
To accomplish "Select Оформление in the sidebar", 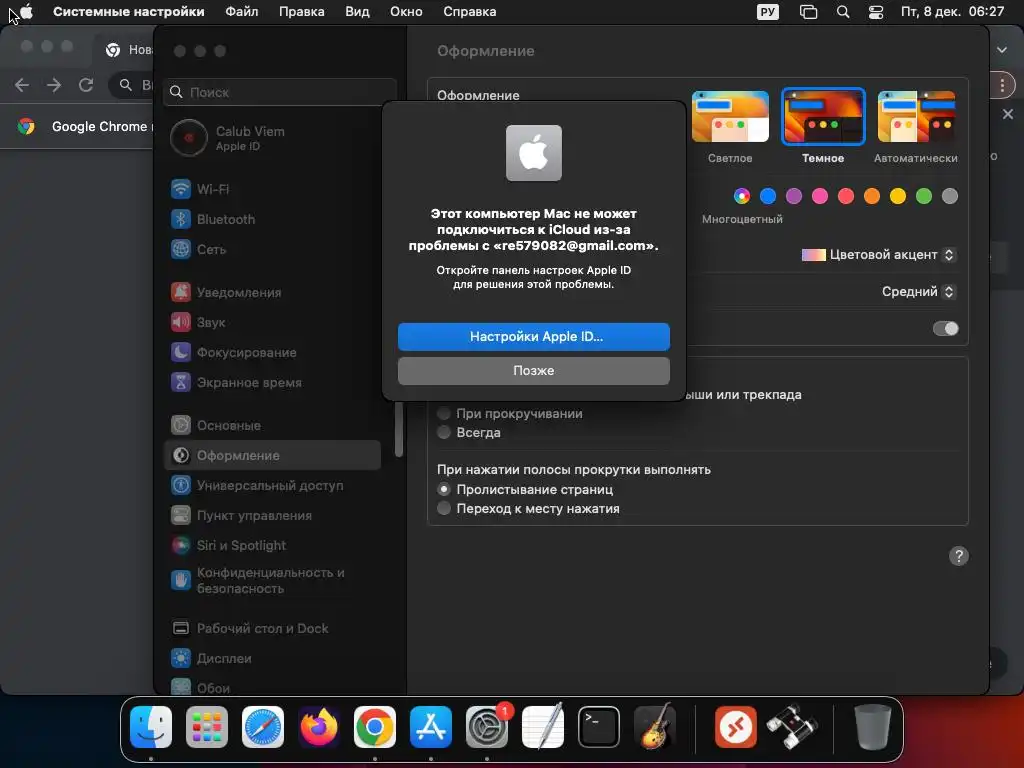I will pyautogui.click(x=272, y=456).
